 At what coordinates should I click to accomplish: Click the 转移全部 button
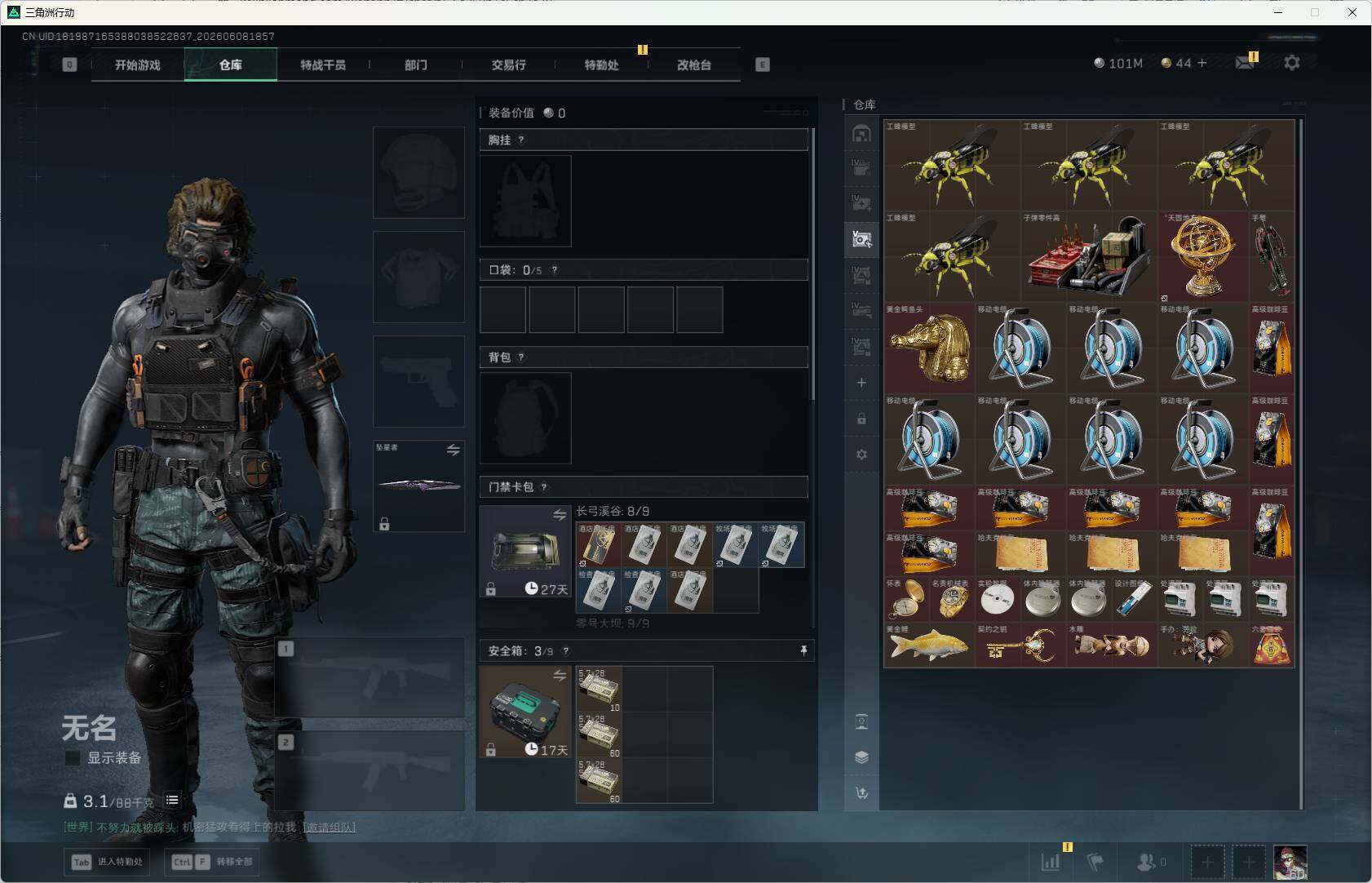[211, 862]
